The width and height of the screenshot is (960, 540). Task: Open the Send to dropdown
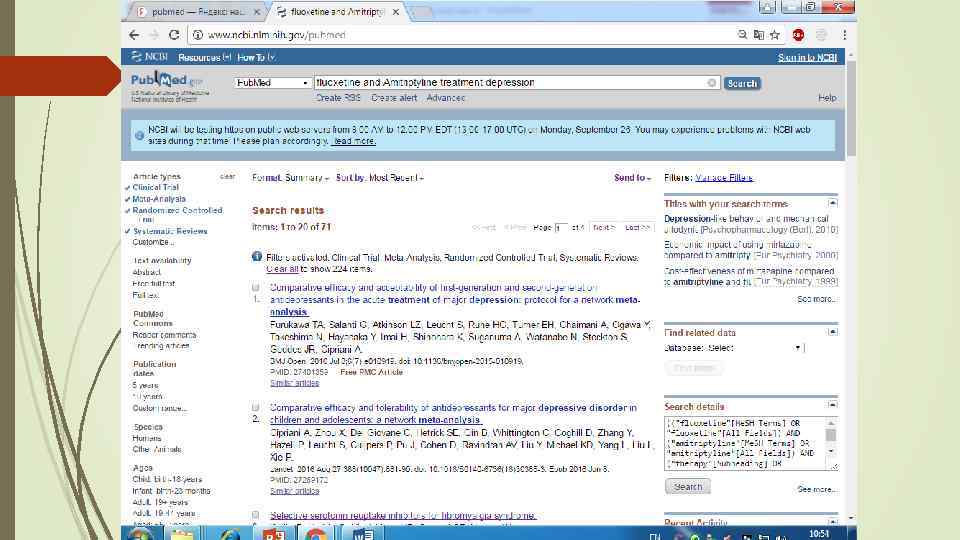click(632, 178)
